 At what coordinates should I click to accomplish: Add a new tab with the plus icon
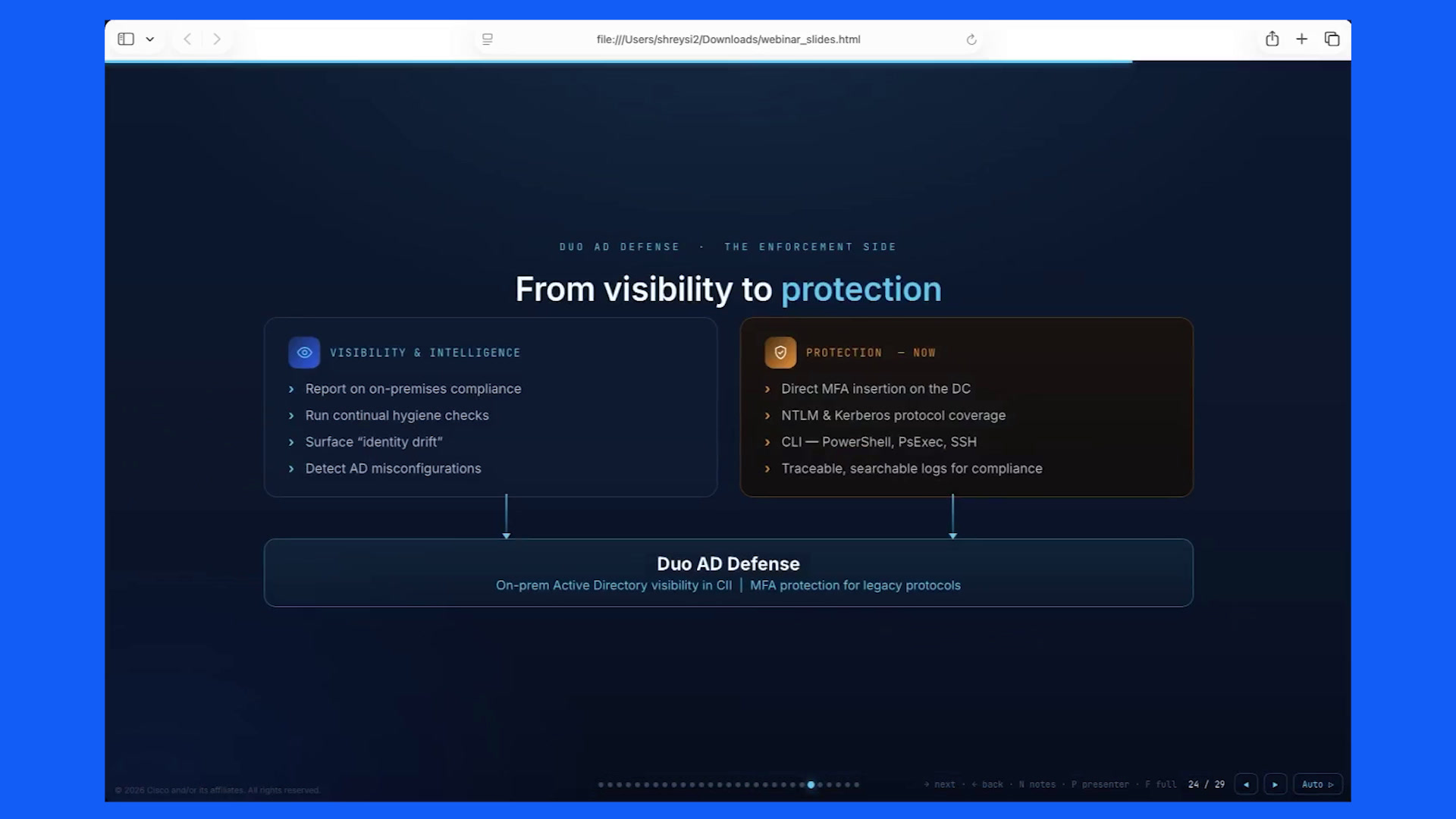[x=1302, y=39]
